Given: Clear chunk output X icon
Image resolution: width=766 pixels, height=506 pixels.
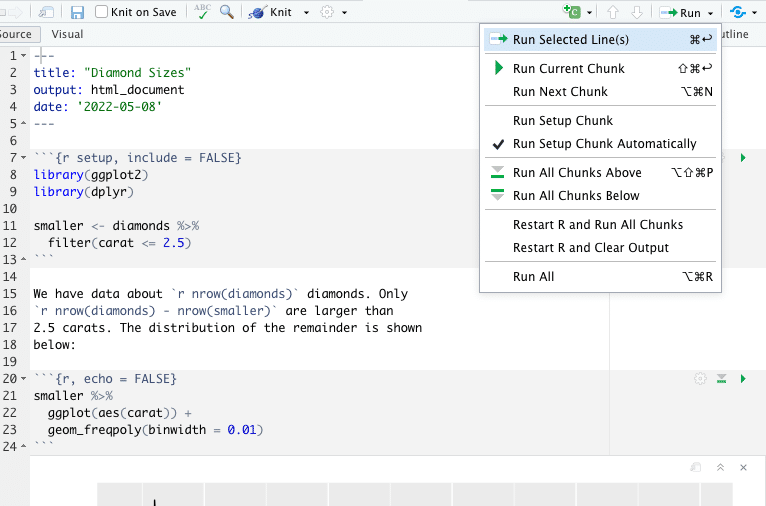Looking at the screenshot, I should 744,467.
